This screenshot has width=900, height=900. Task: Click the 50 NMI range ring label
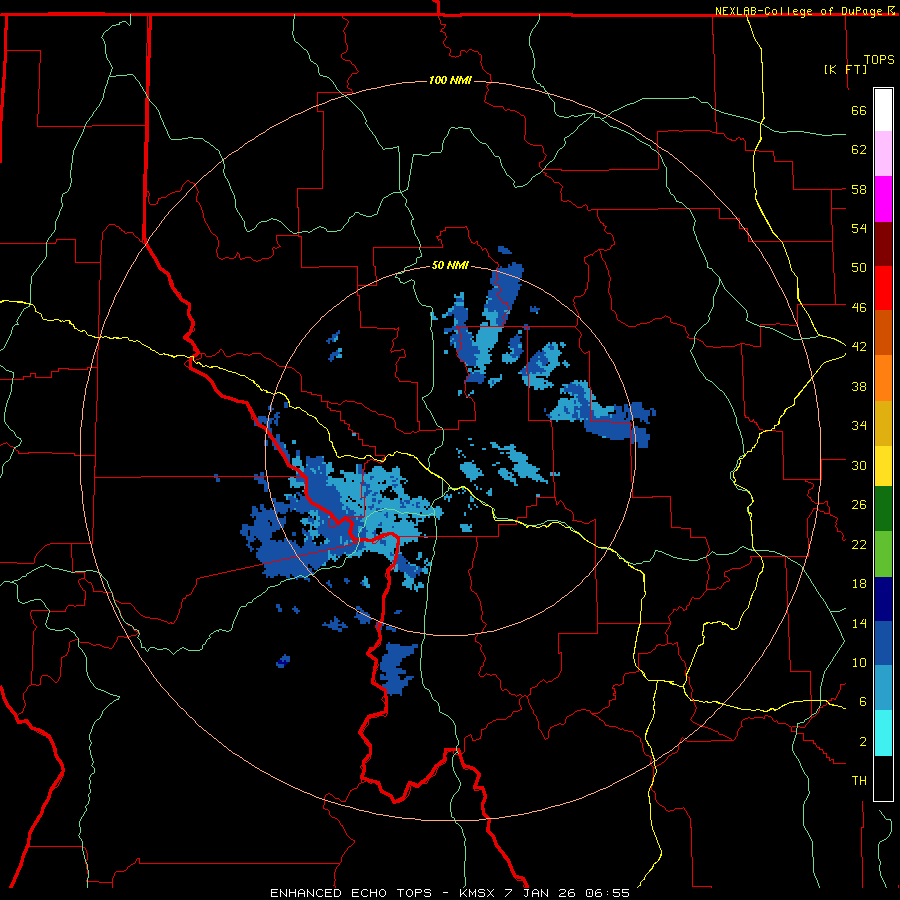pos(450,265)
